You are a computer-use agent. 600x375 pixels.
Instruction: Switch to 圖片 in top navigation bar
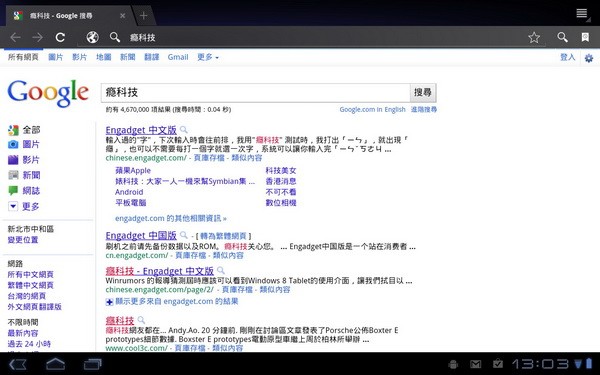click(55, 57)
